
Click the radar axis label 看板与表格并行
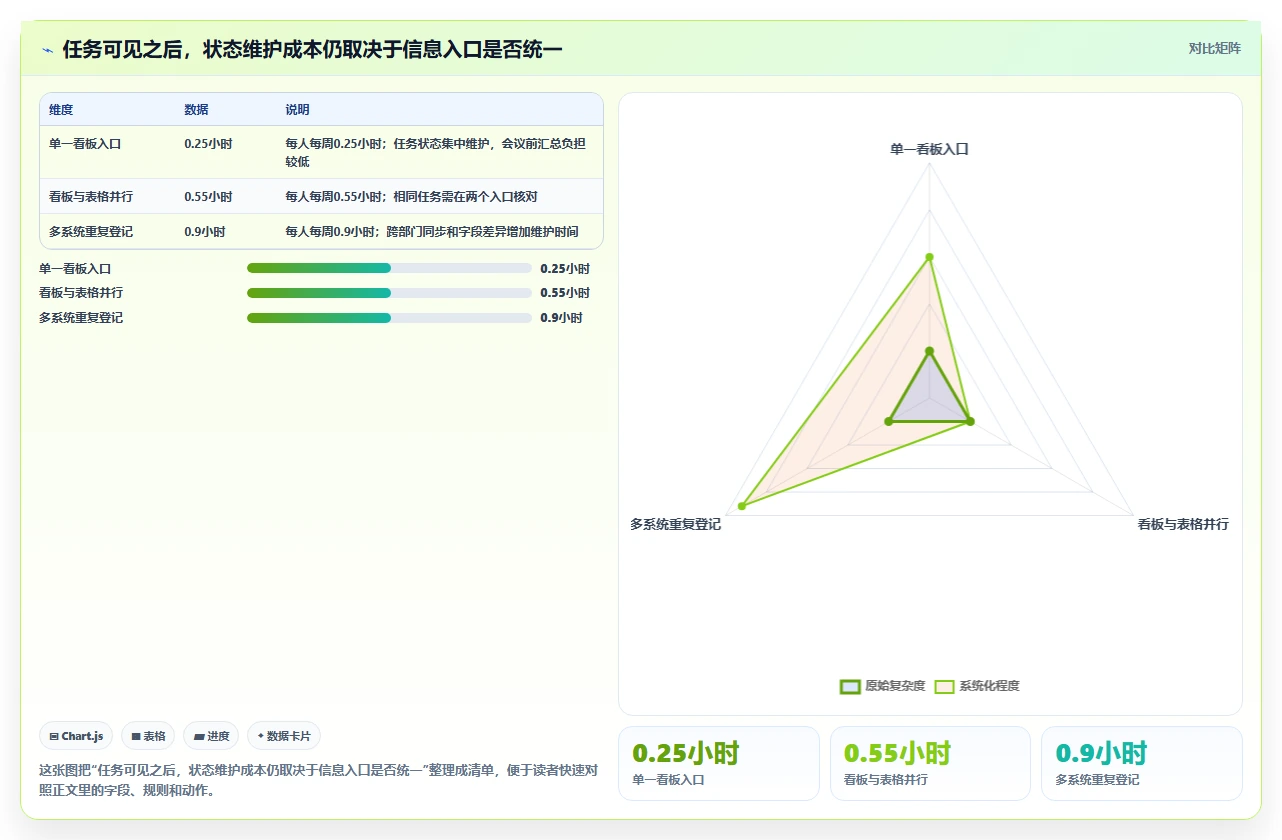pos(1183,524)
